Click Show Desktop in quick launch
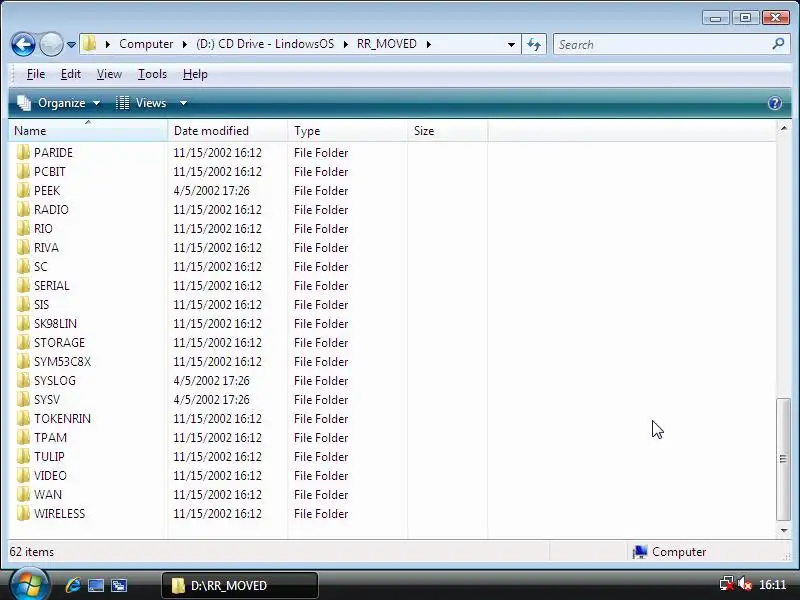The height and width of the screenshot is (600, 800). [x=95, y=585]
